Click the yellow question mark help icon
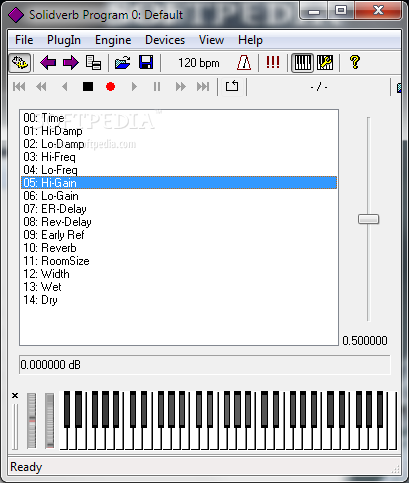The image size is (409, 483). (355, 62)
